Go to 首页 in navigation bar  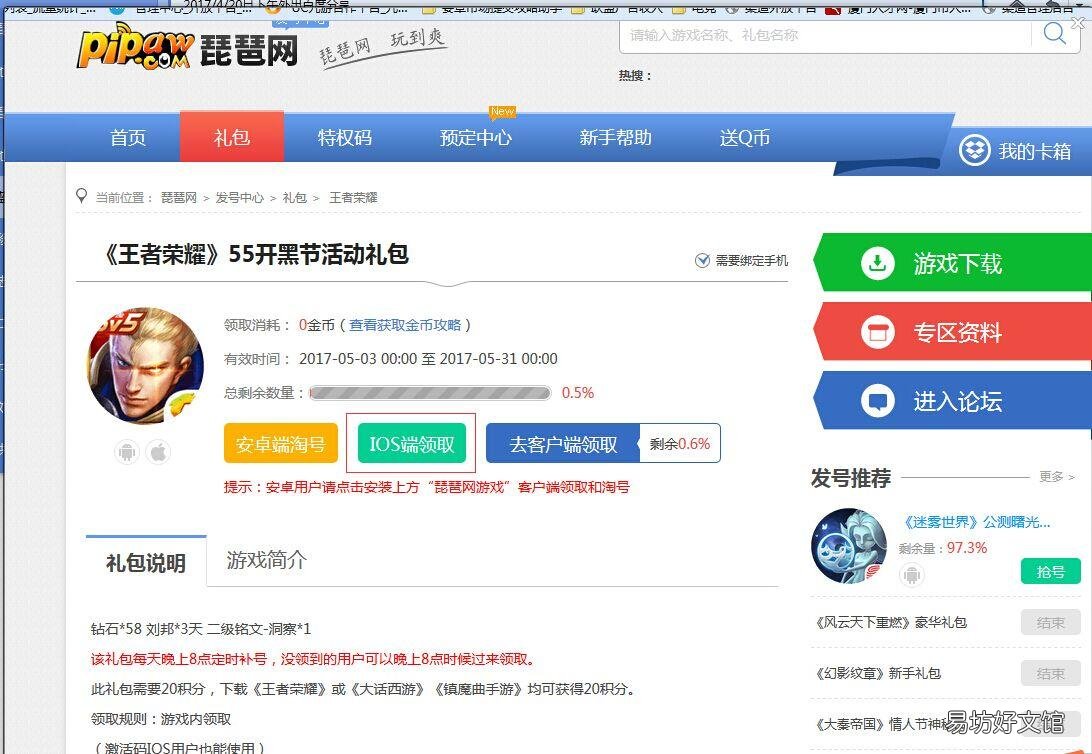[x=128, y=138]
